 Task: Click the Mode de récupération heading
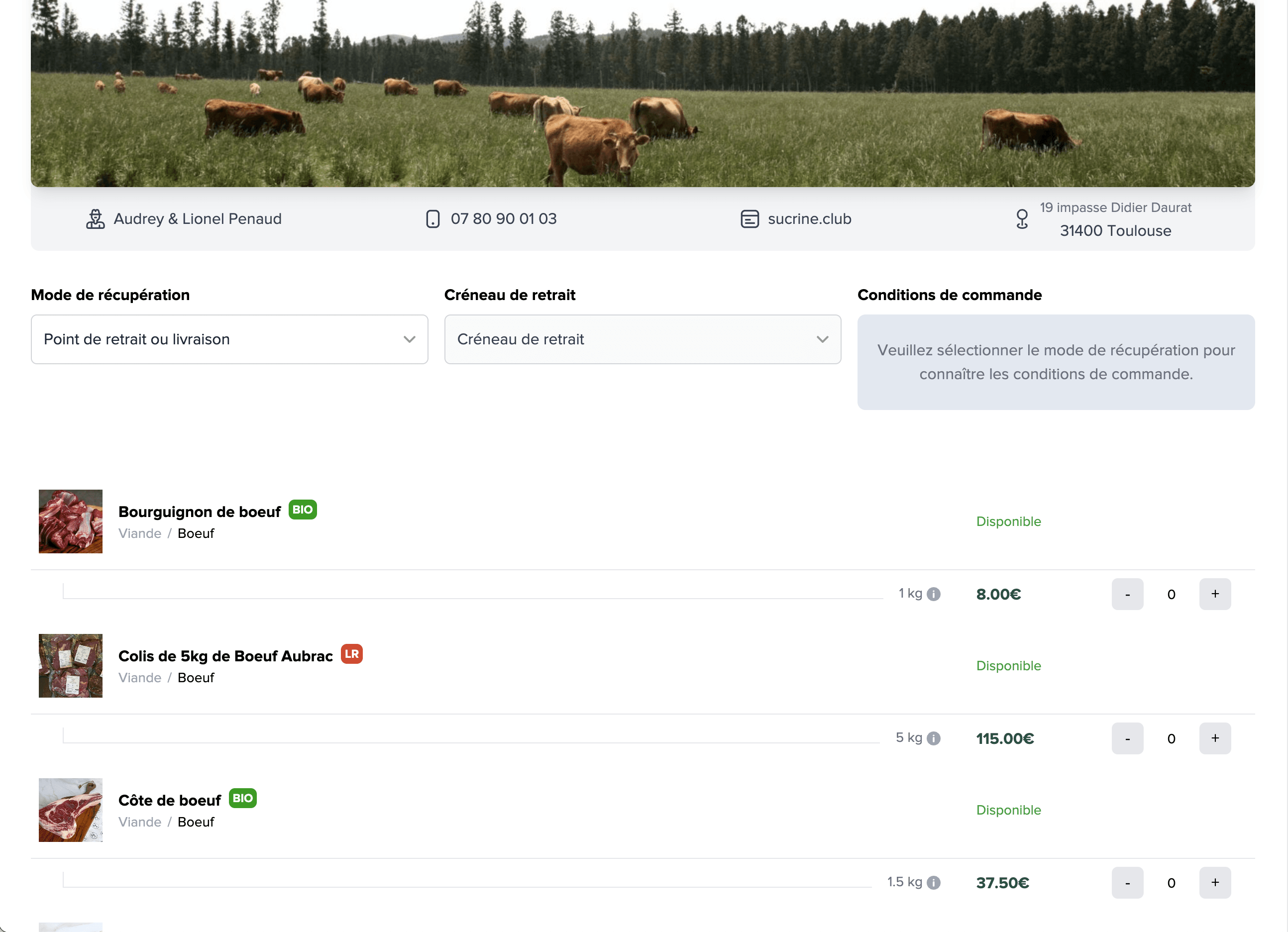[110, 295]
